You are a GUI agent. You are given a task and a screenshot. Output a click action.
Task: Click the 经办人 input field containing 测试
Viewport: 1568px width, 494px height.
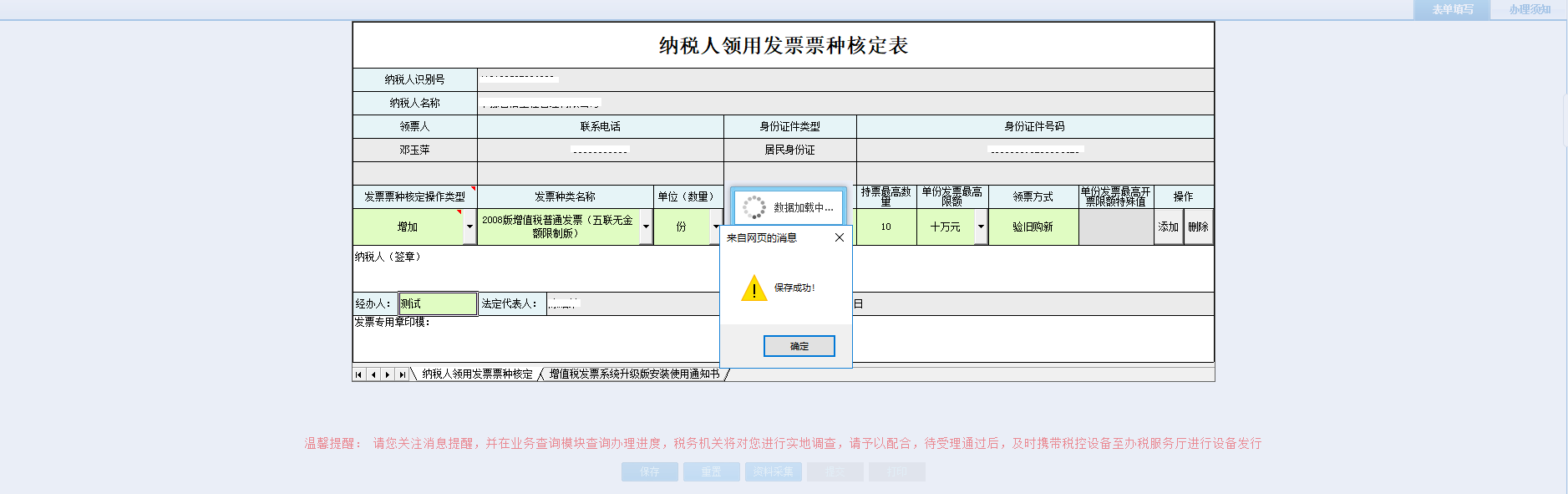pos(438,303)
